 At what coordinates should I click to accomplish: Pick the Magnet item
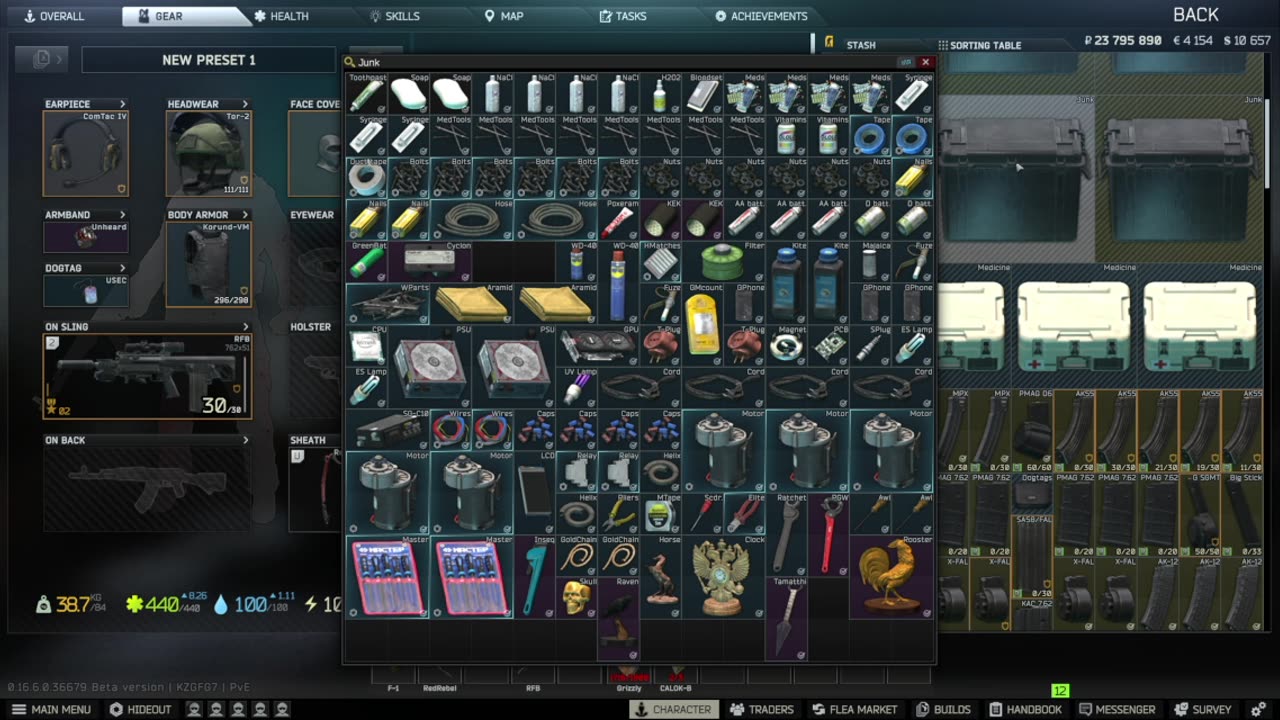click(787, 345)
